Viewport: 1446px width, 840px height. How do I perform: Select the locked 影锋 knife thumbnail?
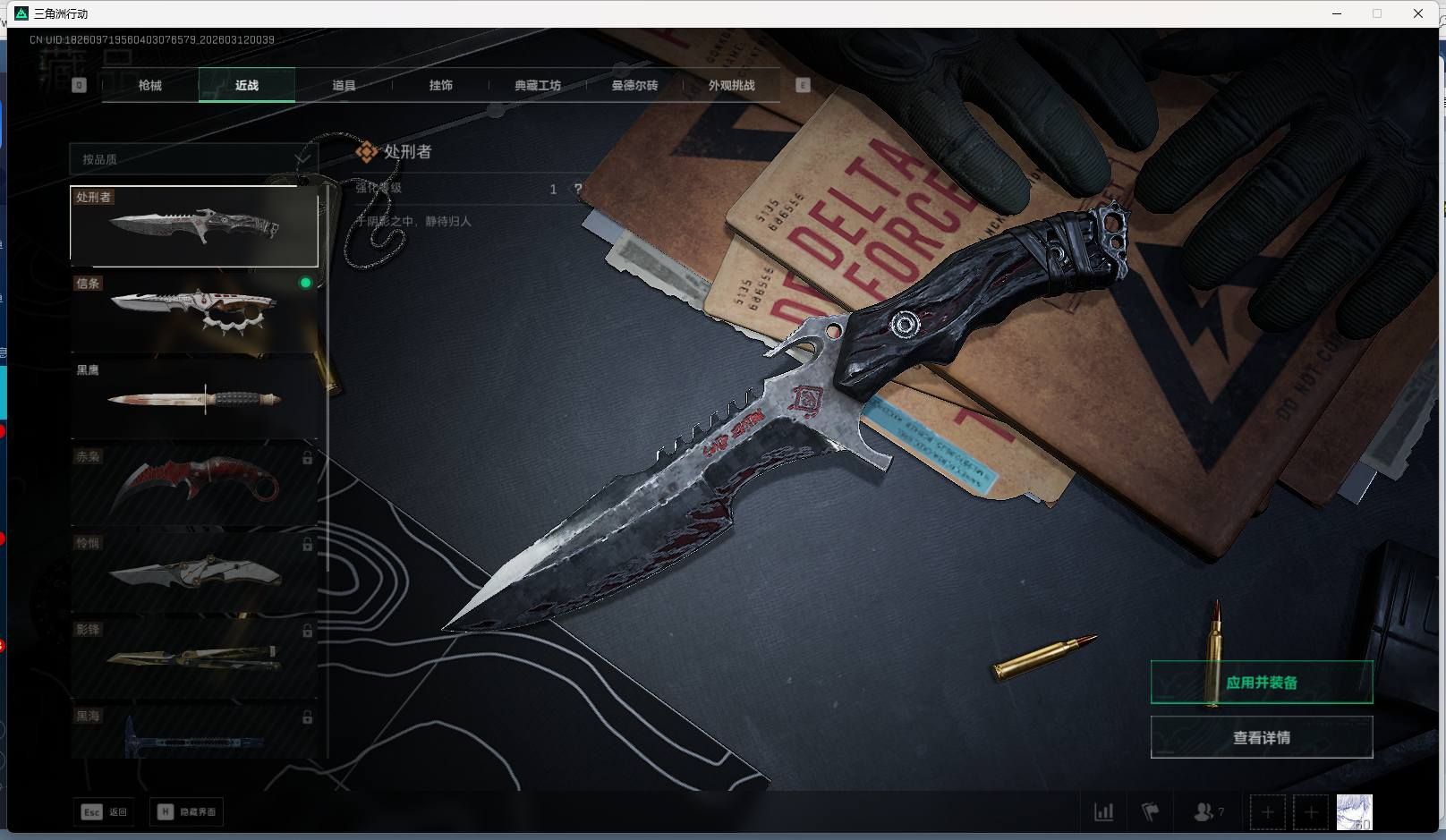coord(194,658)
